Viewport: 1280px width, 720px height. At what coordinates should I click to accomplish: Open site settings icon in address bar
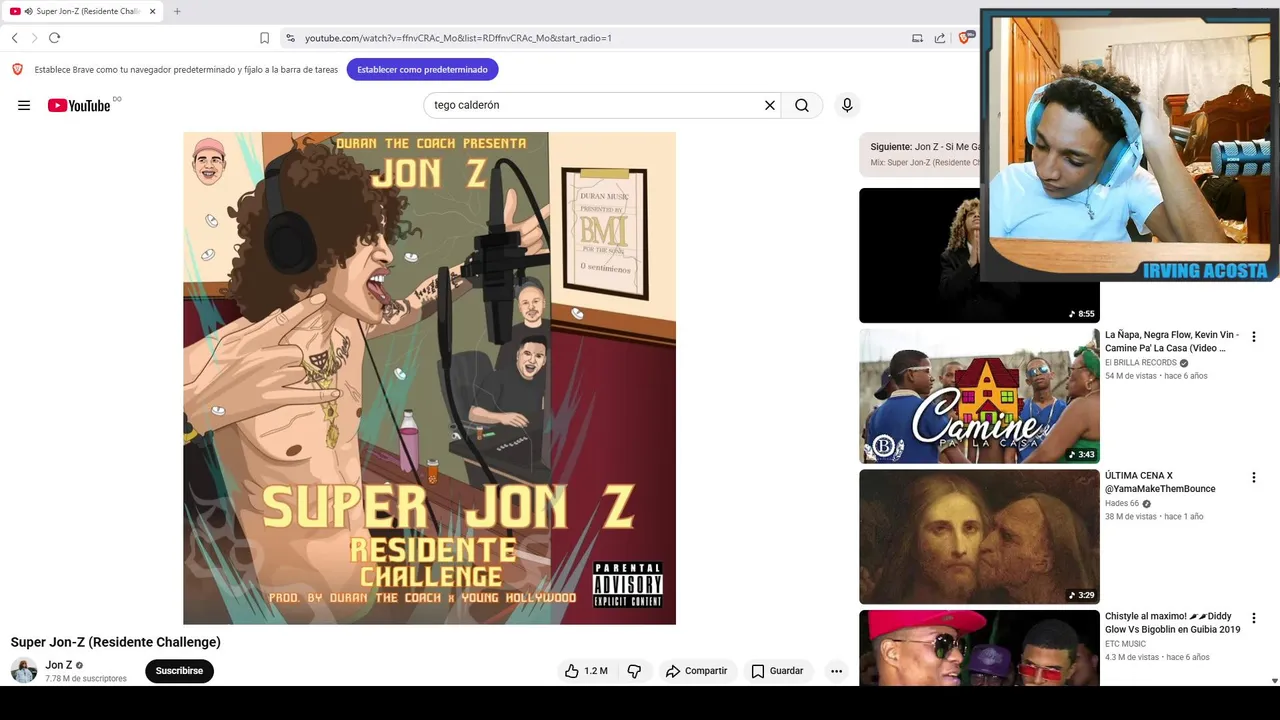tap(290, 38)
